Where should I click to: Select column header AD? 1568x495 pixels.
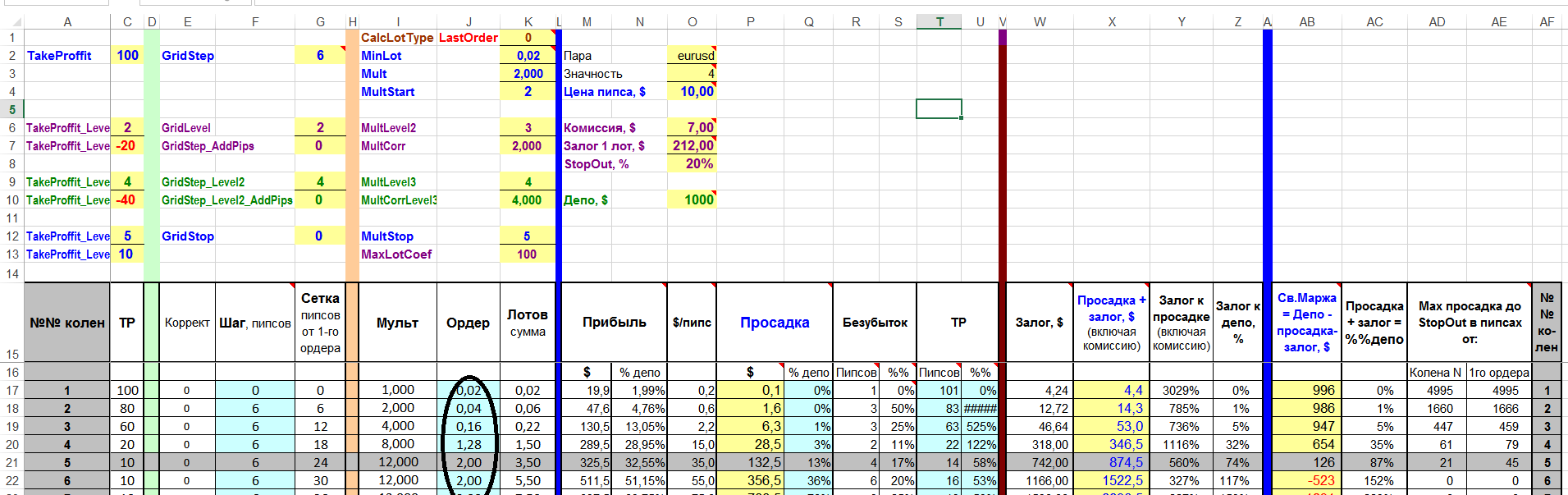[x=1438, y=22]
